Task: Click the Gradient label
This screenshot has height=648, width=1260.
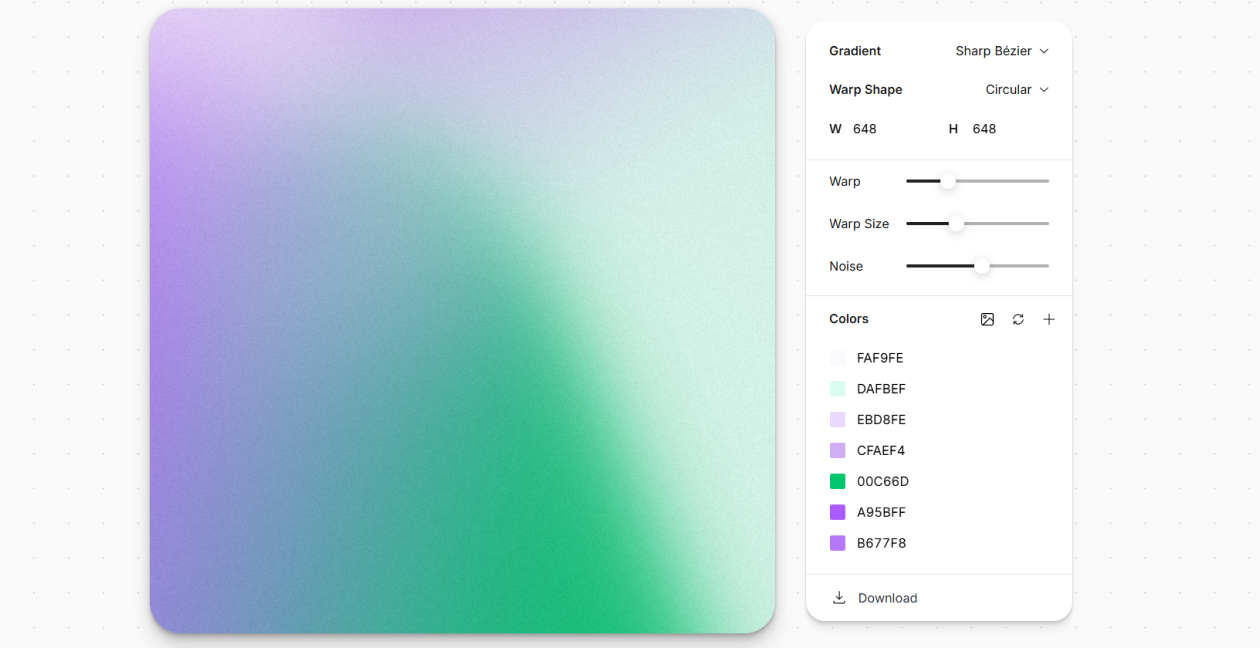Action: tap(855, 51)
